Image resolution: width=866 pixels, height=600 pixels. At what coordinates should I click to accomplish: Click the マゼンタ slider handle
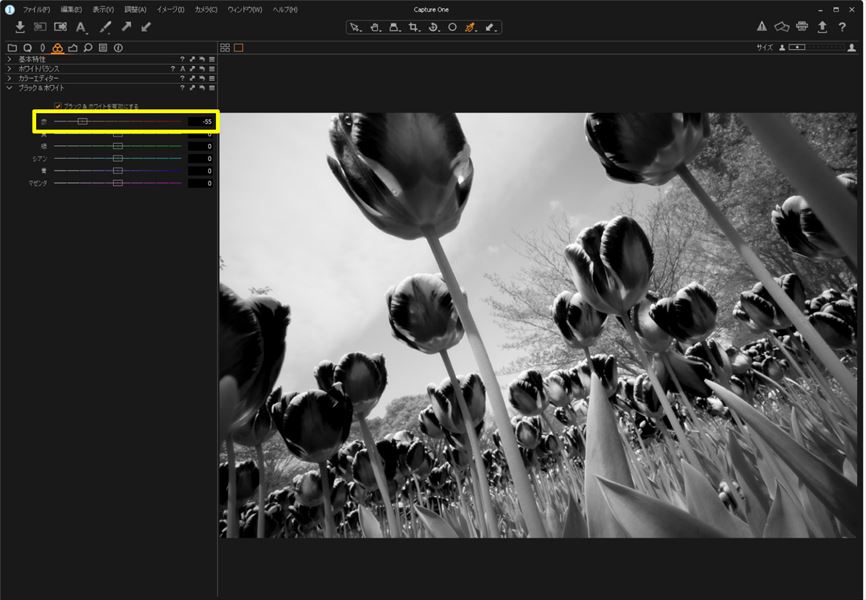(118, 183)
